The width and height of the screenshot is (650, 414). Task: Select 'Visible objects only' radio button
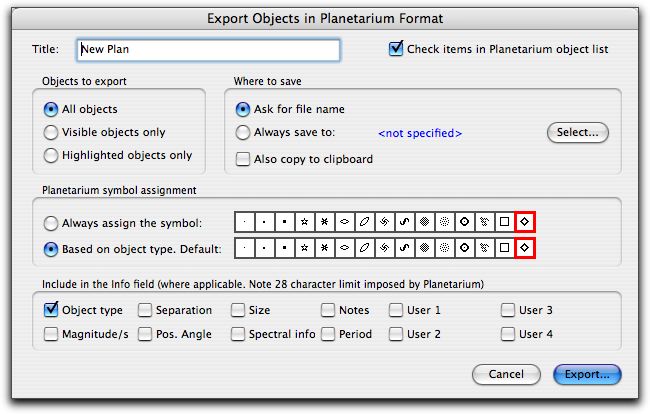click(52, 132)
